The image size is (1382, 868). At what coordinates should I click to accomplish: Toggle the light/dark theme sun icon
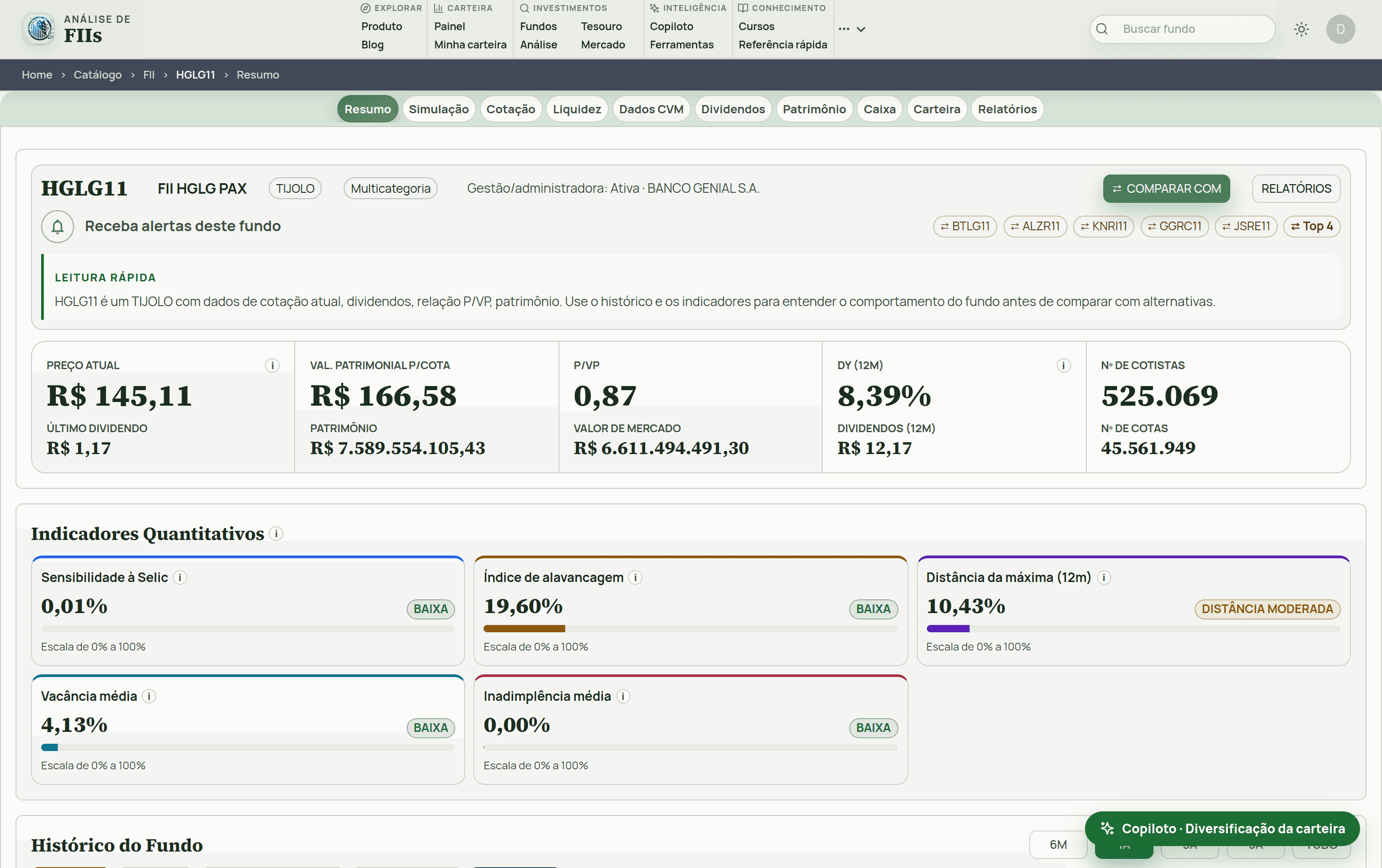(x=1301, y=29)
